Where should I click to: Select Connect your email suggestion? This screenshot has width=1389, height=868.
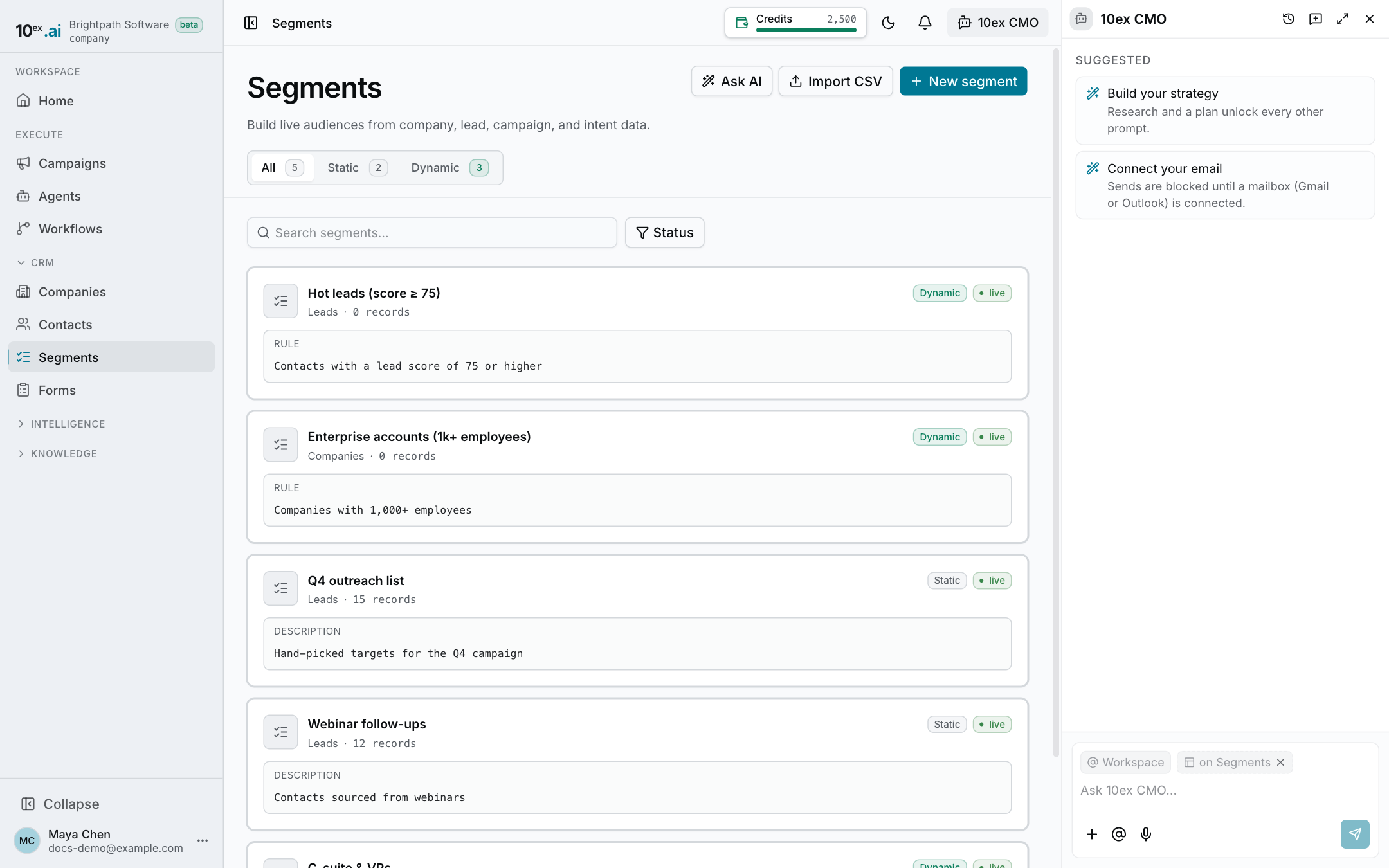click(1225, 185)
